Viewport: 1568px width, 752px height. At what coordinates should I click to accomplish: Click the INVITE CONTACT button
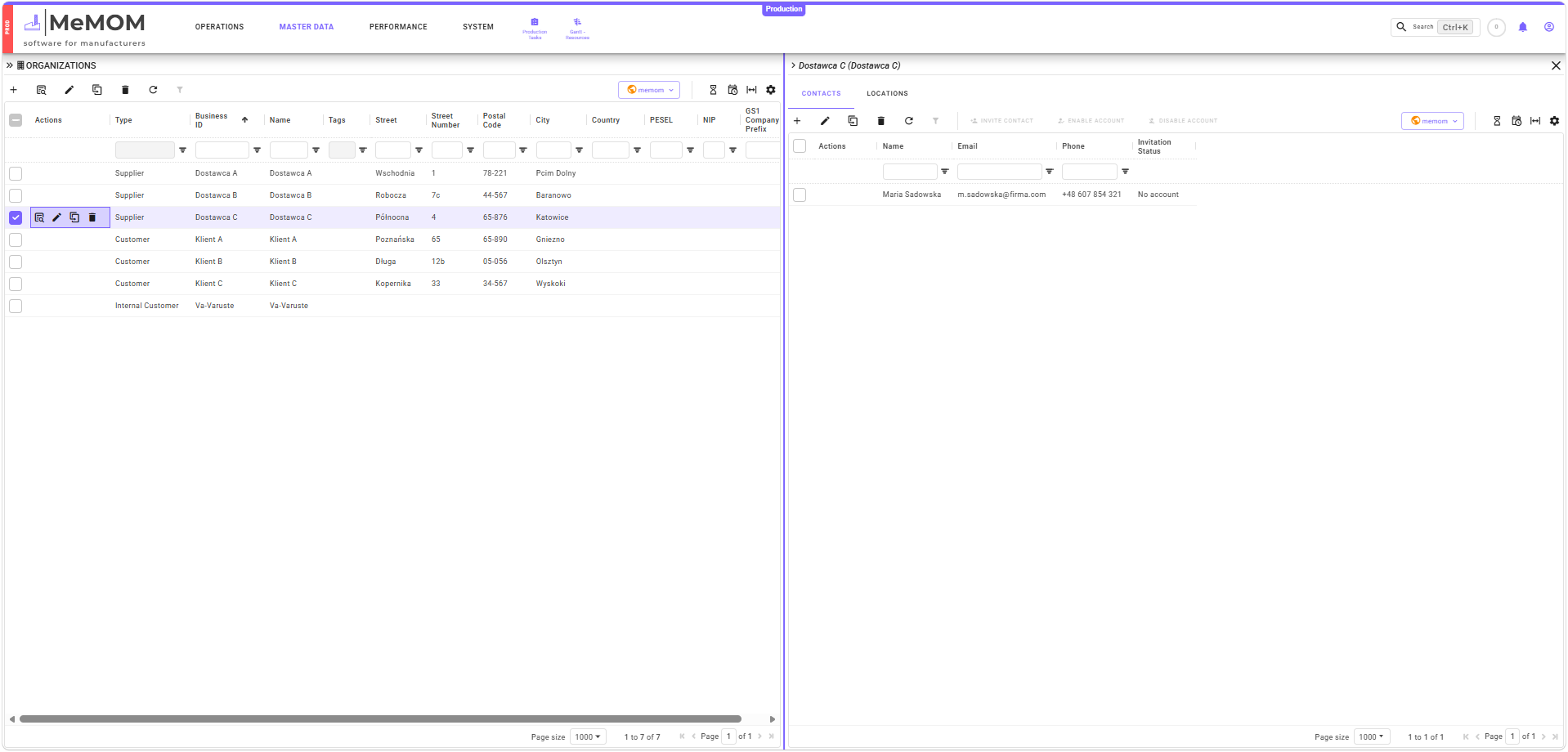coord(1001,121)
